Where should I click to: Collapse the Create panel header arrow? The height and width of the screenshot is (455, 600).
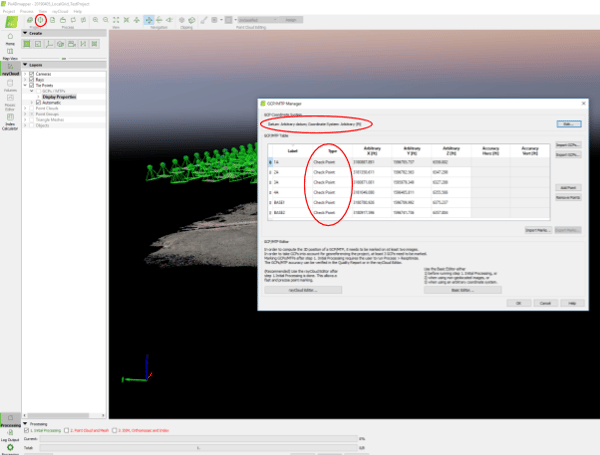point(25,33)
